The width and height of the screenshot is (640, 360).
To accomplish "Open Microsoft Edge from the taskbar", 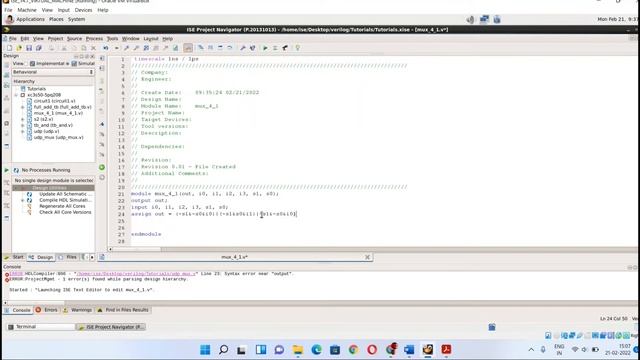I will pos(316,349).
